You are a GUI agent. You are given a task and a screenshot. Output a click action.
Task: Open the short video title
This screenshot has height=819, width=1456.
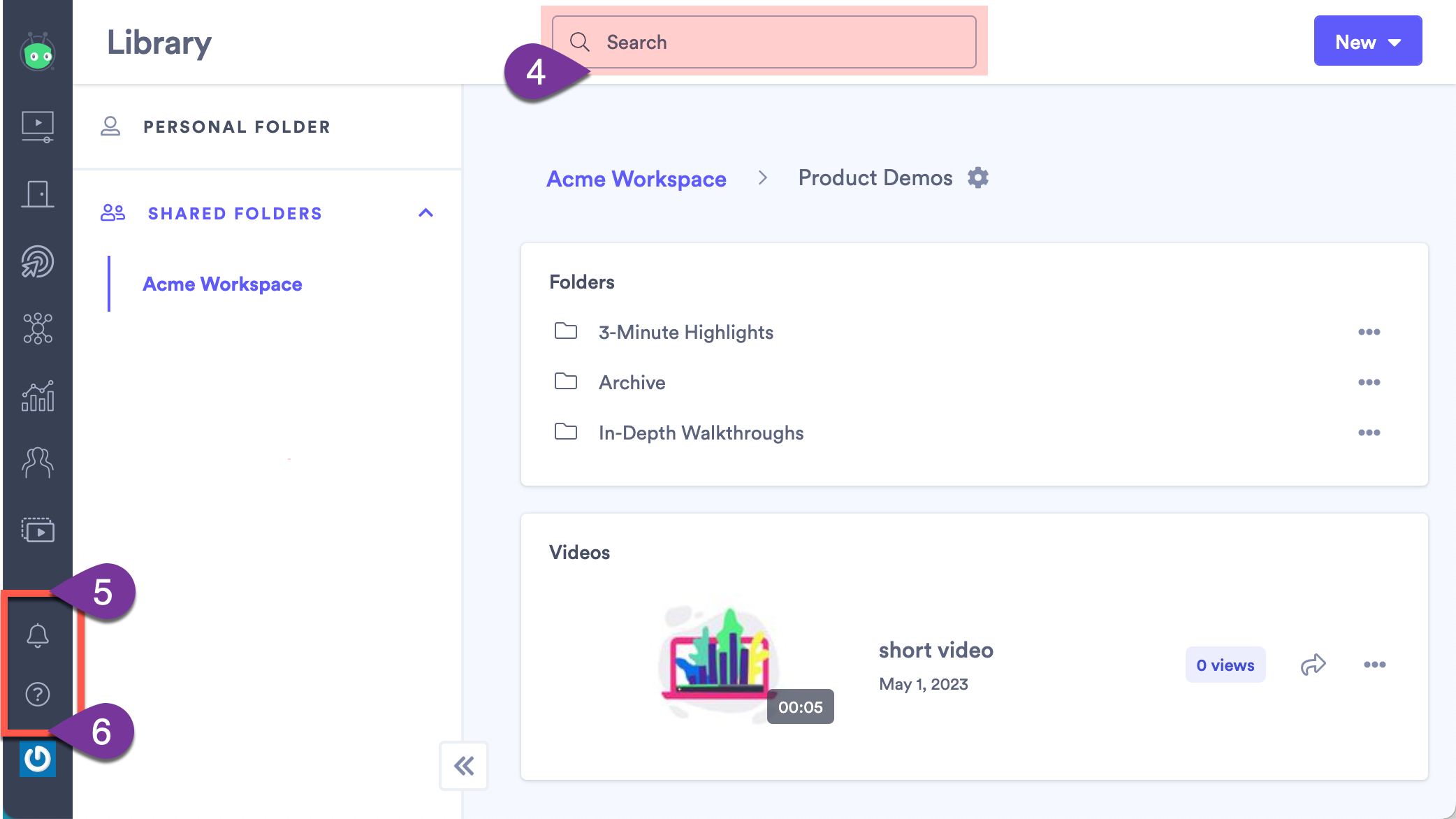[x=936, y=650]
